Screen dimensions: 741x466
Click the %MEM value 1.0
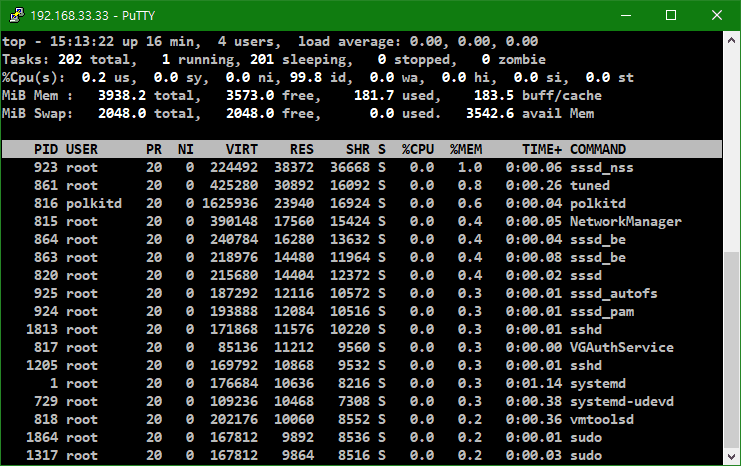(x=470, y=168)
